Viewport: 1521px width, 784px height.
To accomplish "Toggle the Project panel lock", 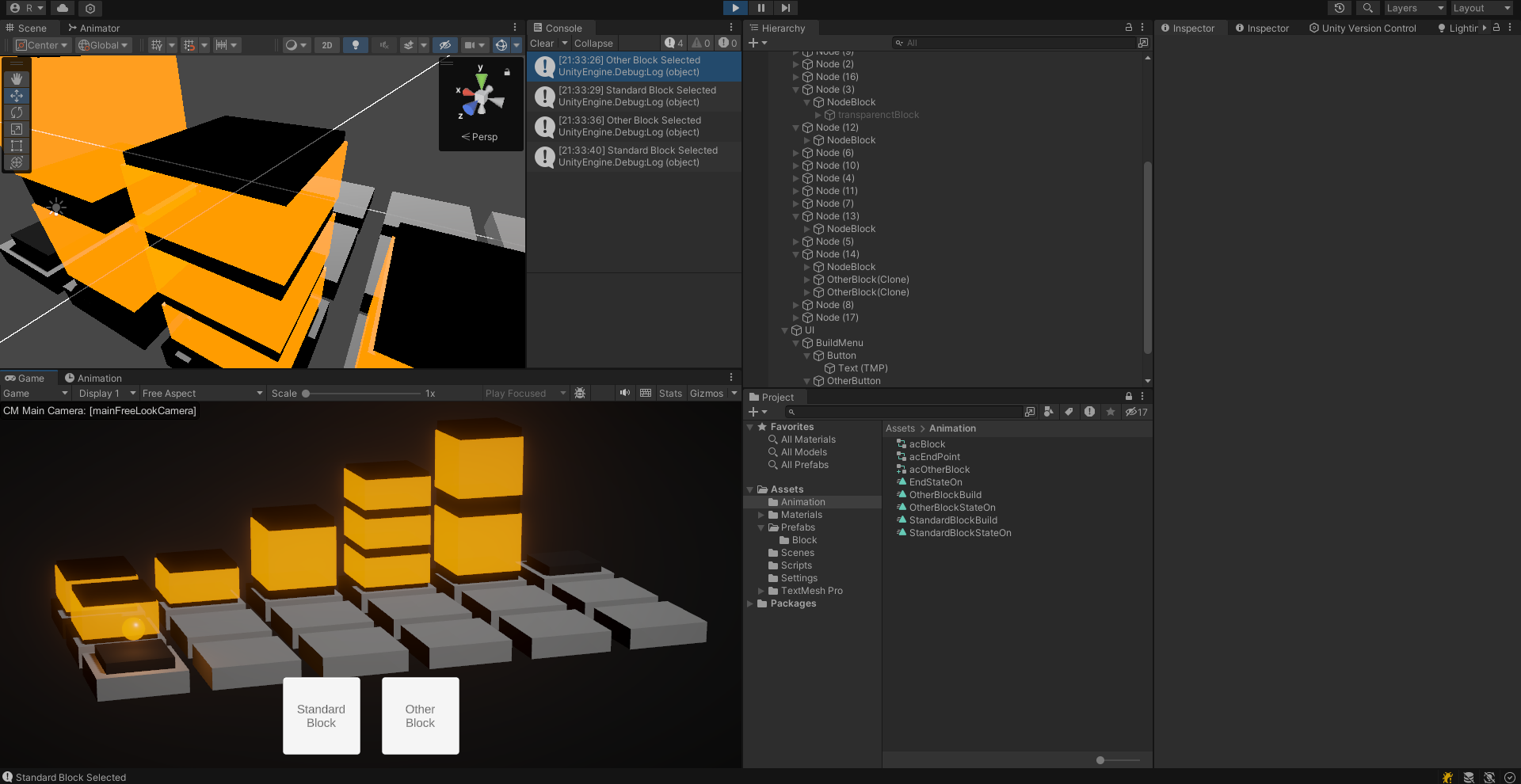I will (x=1129, y=396).
